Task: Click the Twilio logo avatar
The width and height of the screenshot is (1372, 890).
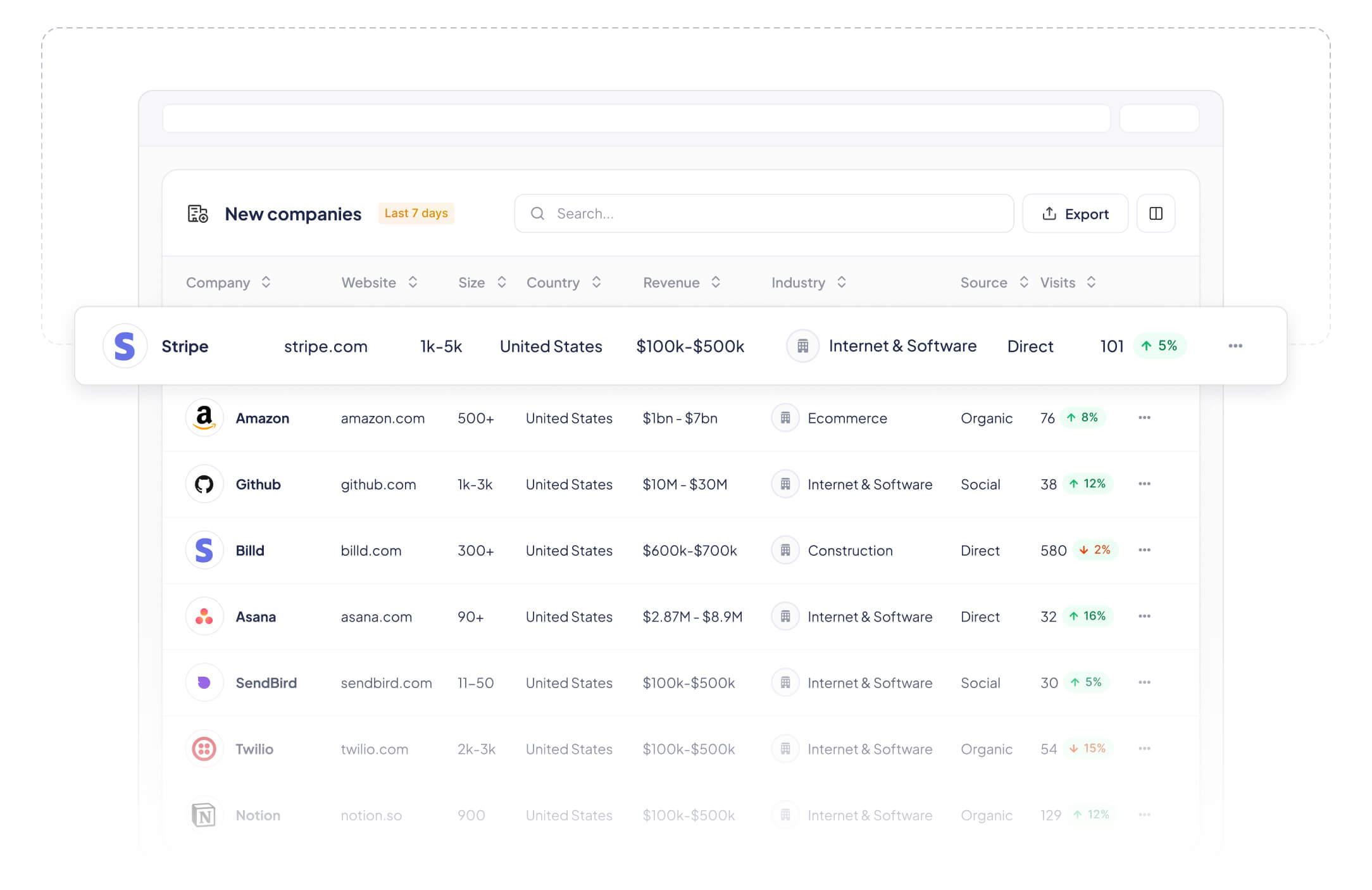Action: (204, 749)
